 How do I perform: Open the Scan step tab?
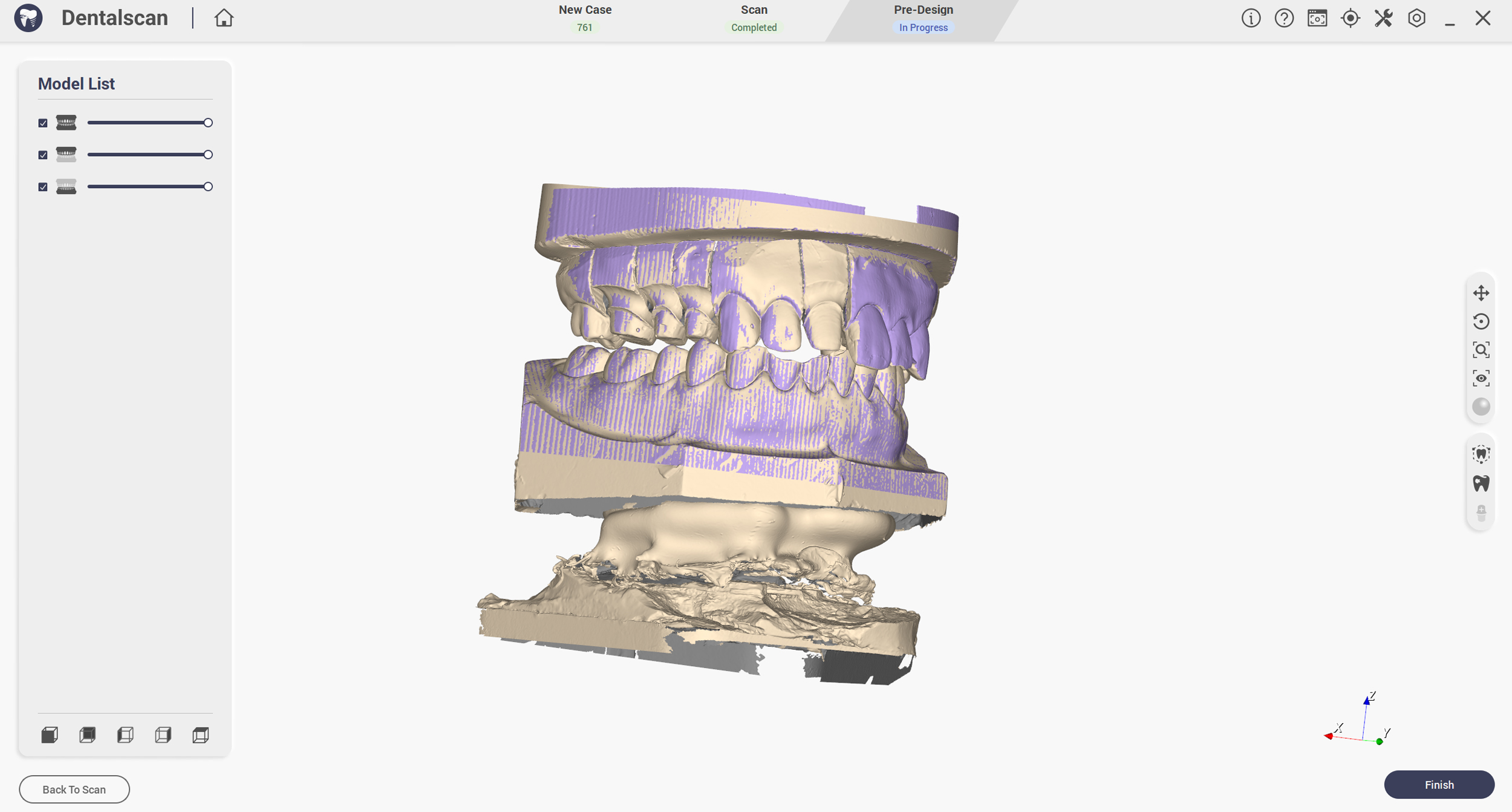[754, 18]
